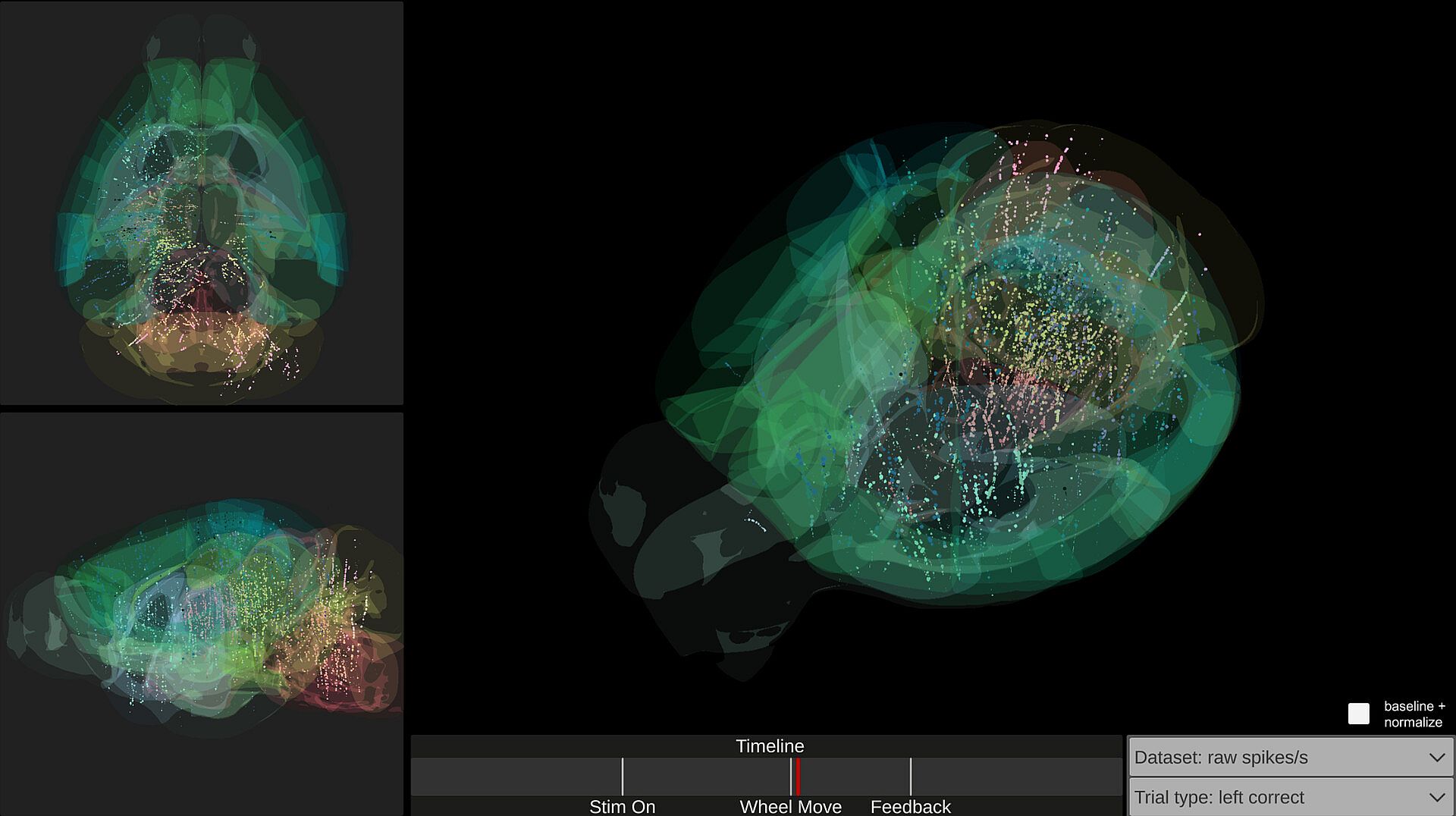Screen dimensions: 1456x816
Task: Click timeline track after Feedback marker
Action: [1016, 777]
